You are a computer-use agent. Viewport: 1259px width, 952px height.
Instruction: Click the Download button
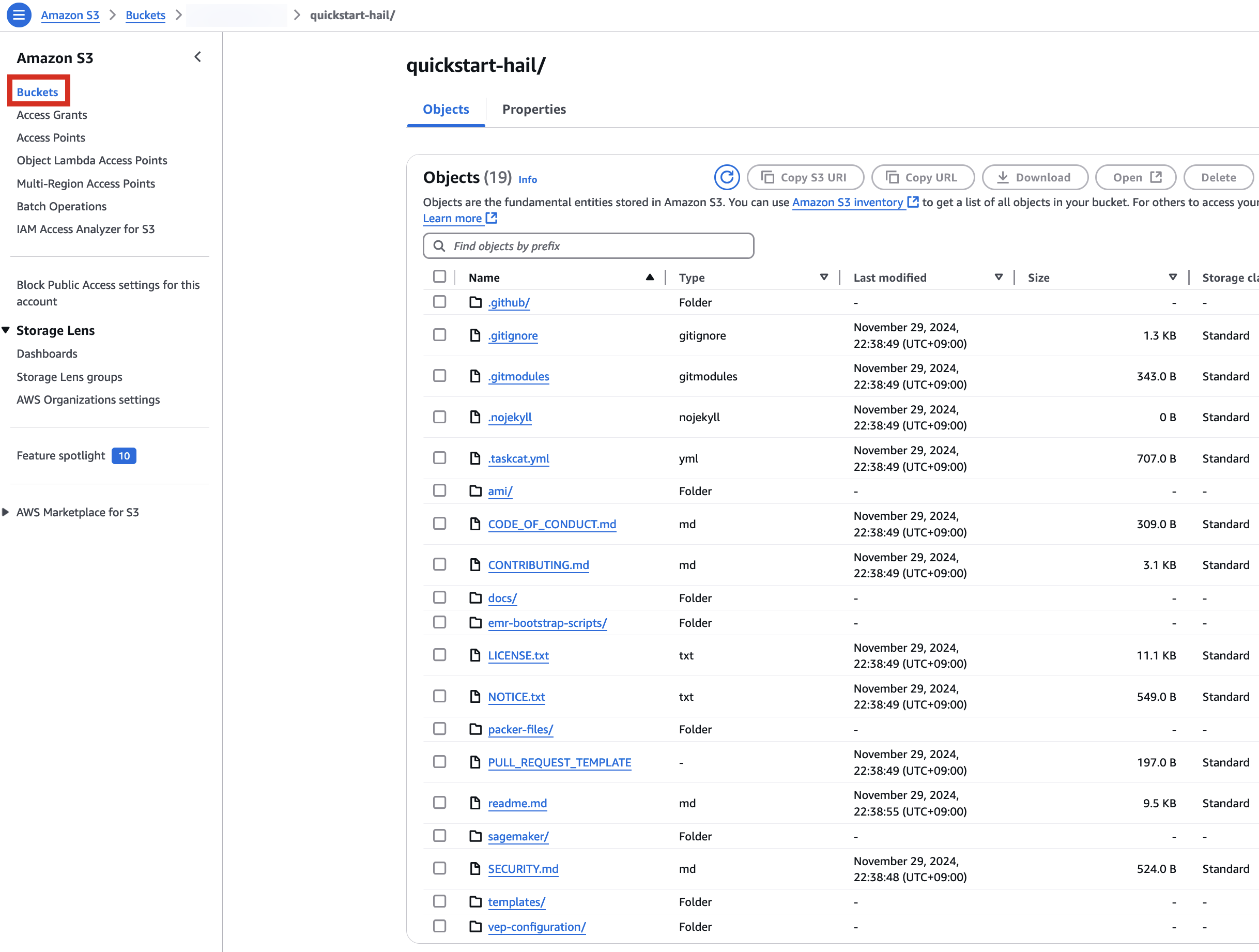click(1035, 178)
